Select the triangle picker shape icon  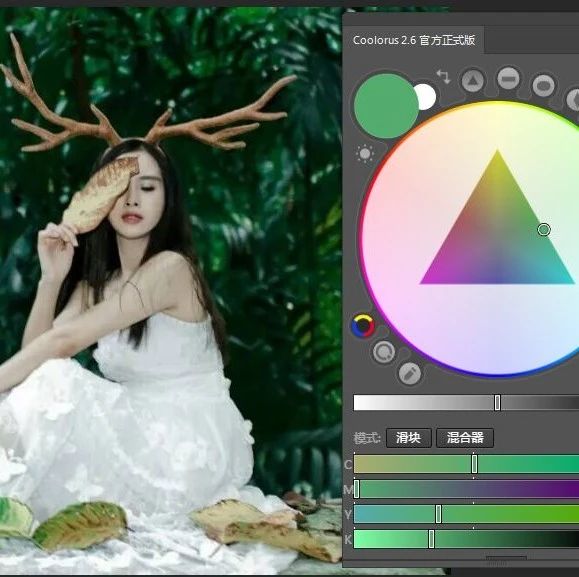pos(473,80)
